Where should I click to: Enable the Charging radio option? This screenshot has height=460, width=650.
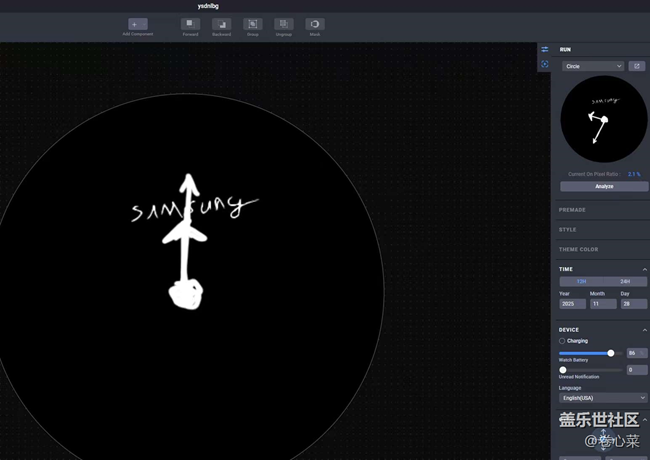coord(562,341)
